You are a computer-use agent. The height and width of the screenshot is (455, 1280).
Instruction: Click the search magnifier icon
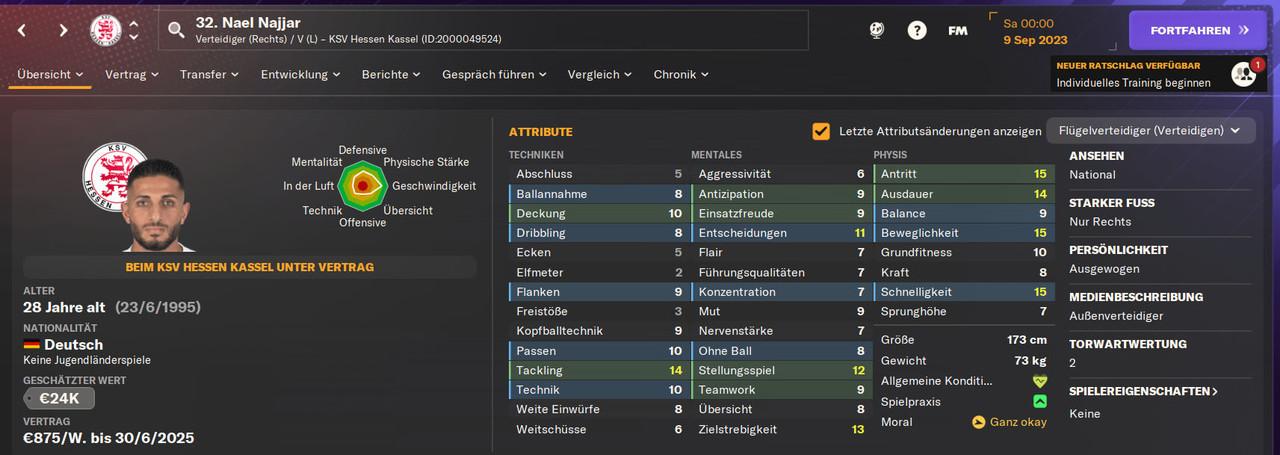[177, 30]
